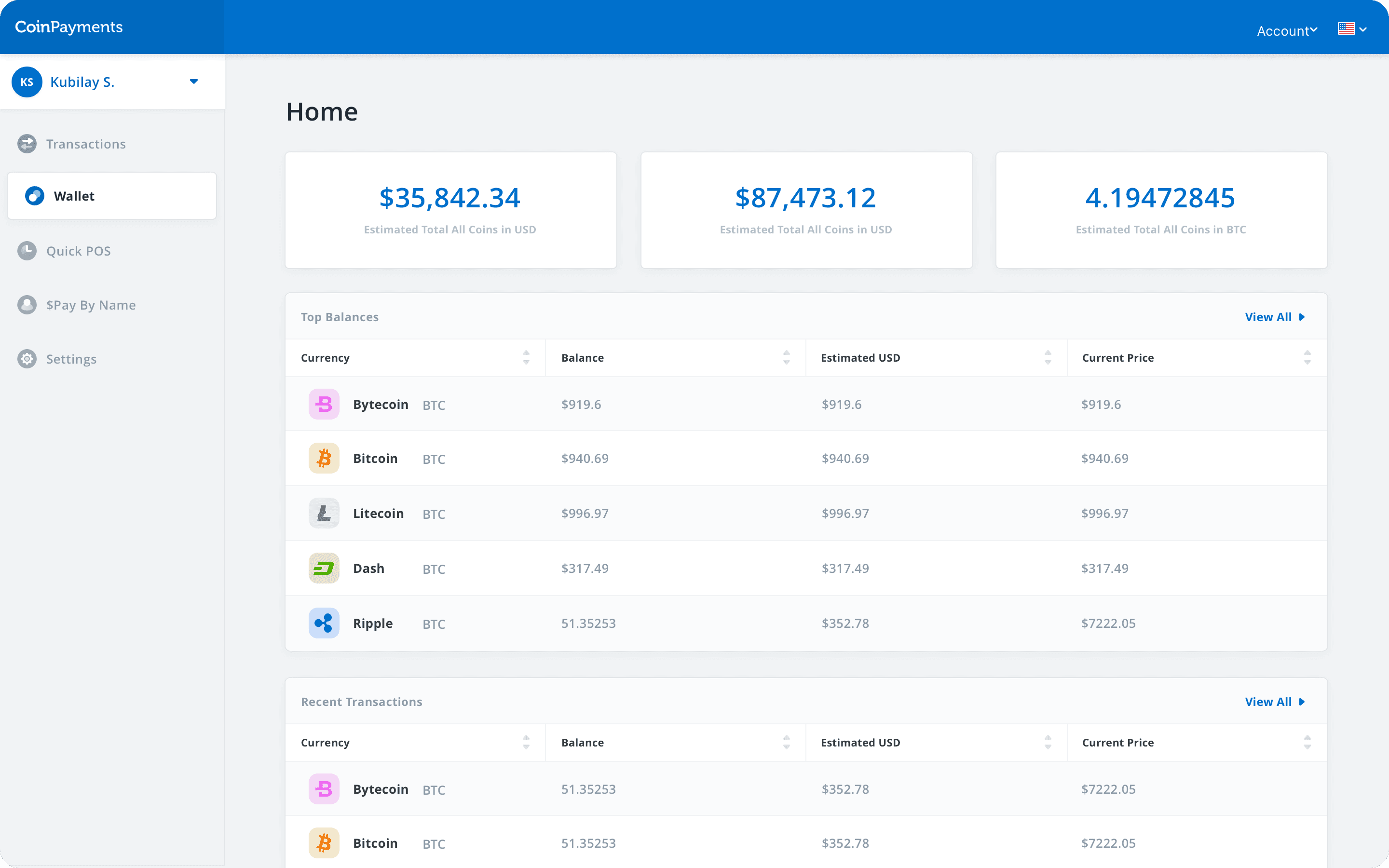
Task: Click the $919.6 balance for Bytecoin
Action: pyautogui.click(x=581, y=404)
